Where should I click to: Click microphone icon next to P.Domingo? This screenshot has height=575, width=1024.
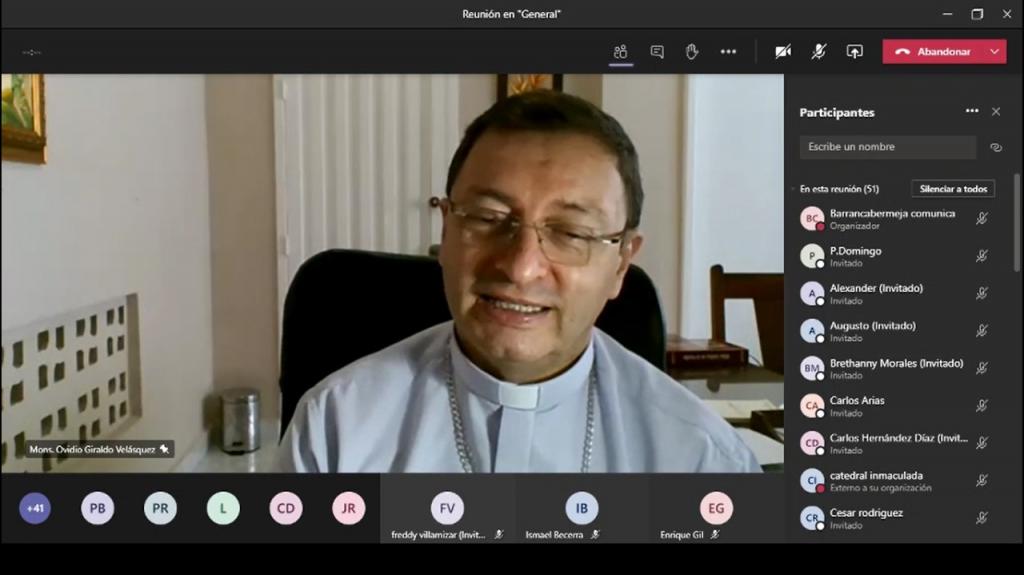click(x=981, y=256)
